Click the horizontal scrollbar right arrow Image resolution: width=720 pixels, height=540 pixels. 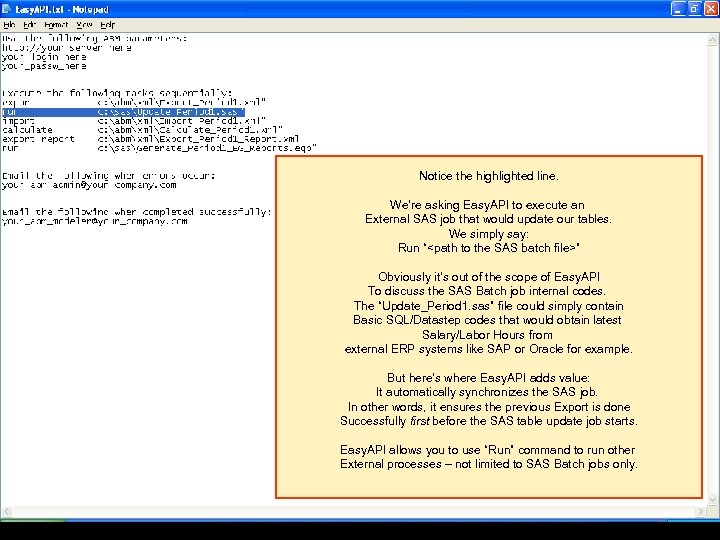pos(700,512)
